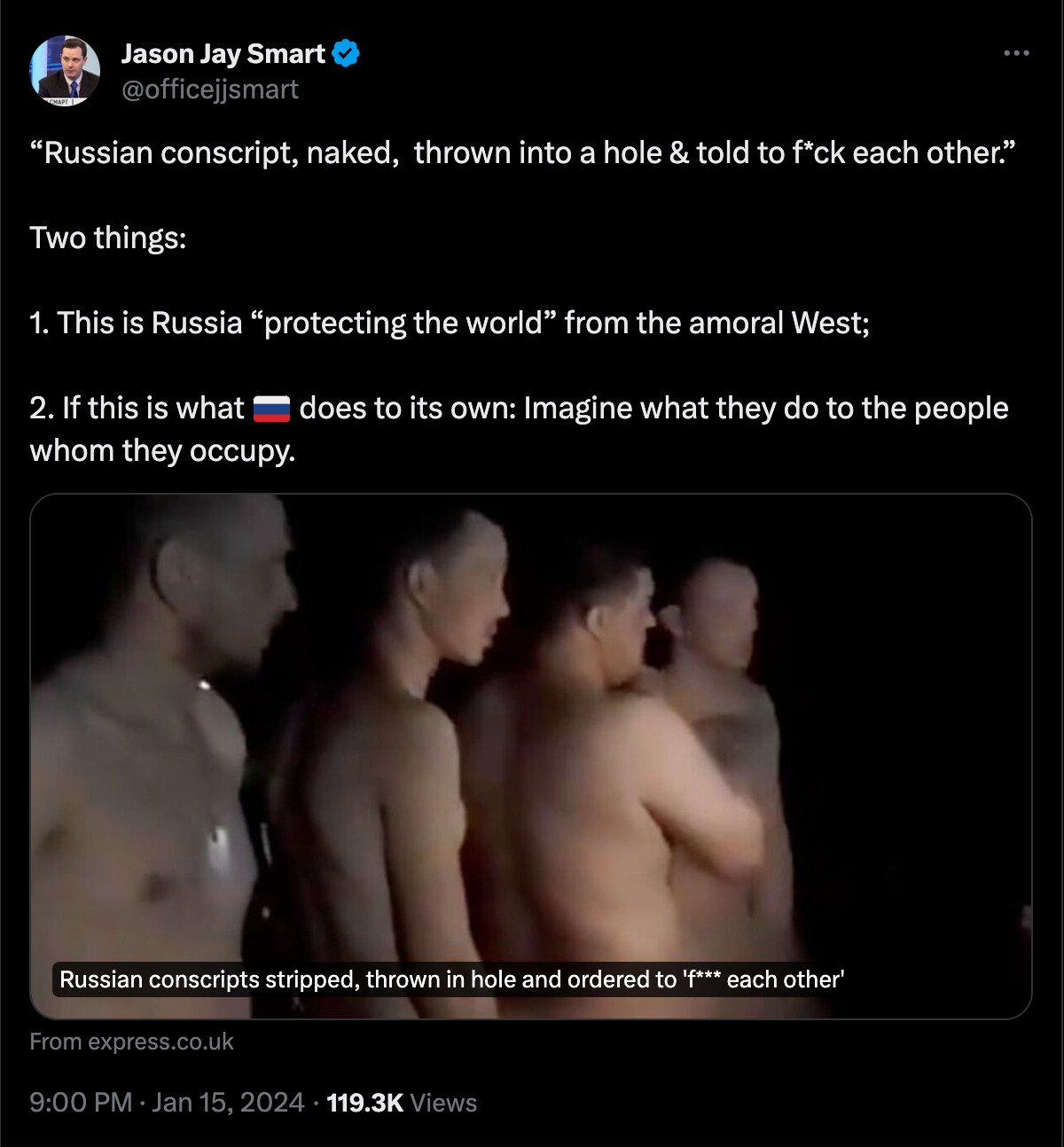Viewport: 1064px width, 1147px height.
Task: Click the Russian flag emoji in tweet
Action: tap(271, 409)
